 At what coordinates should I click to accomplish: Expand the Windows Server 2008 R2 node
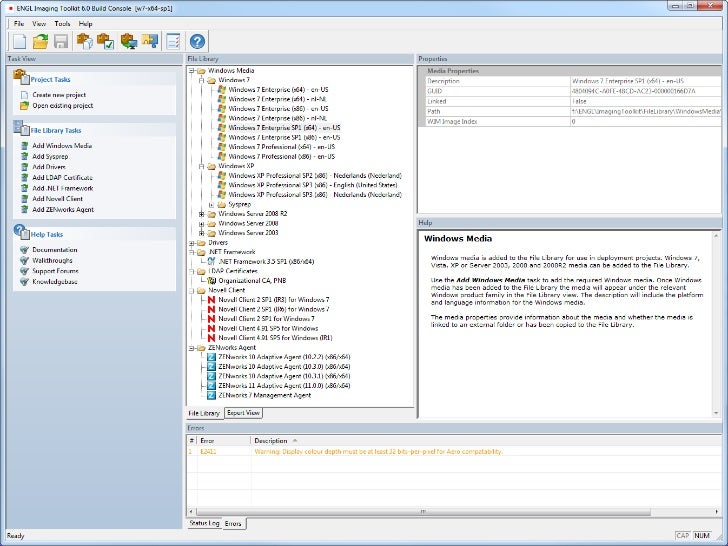click(x=201, y=213)
